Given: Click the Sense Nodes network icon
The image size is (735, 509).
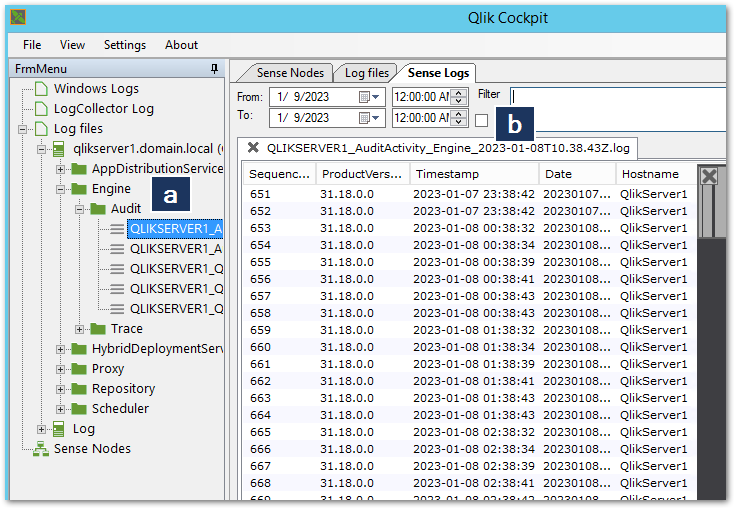Looking at the screenshot, I should click(x=41, y=449).
